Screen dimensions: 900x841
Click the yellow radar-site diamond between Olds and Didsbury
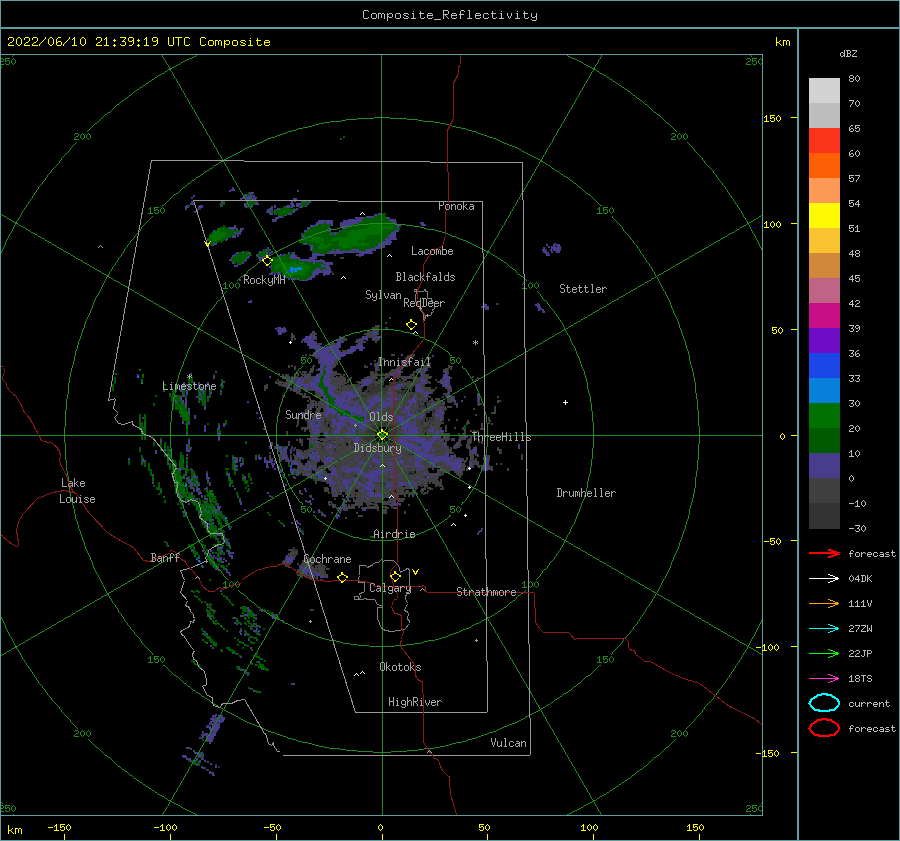click(x=382, y=435)
